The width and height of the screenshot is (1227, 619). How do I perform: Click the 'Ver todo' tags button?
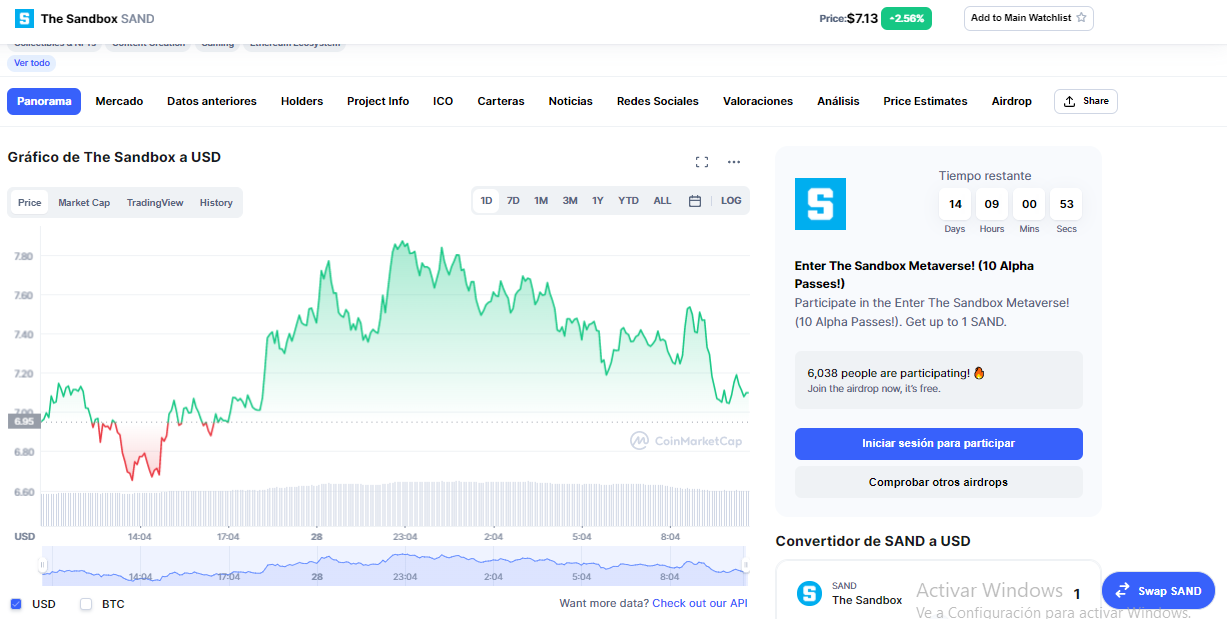32,63
